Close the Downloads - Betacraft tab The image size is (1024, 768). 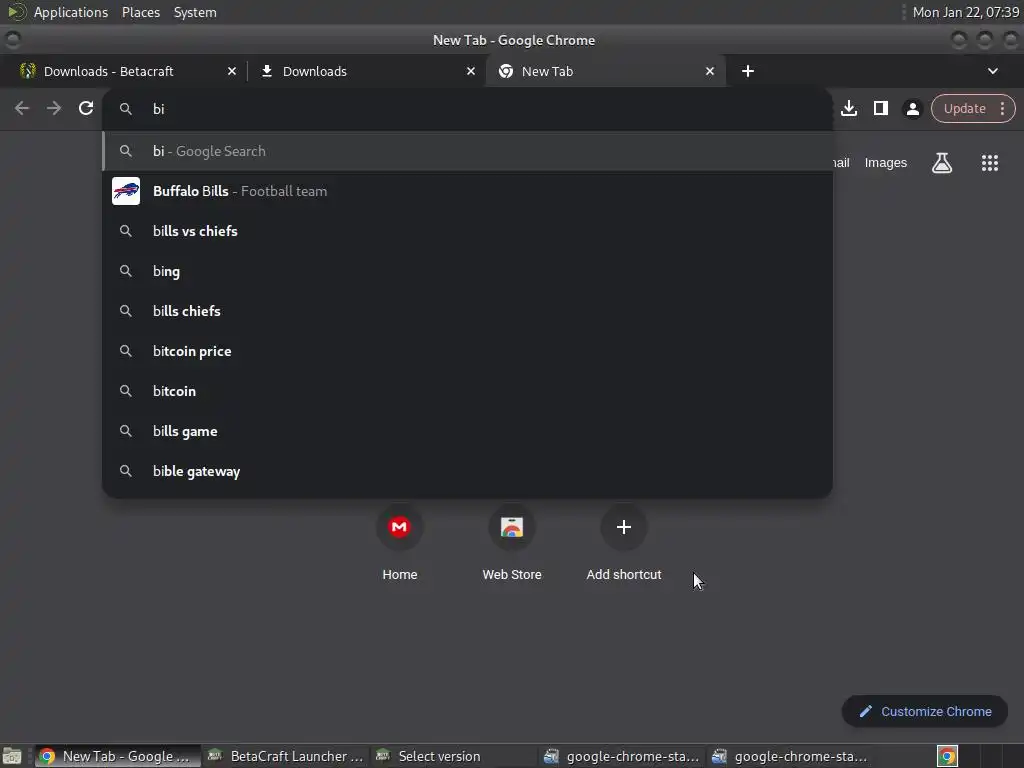click(x=232, y=71)
